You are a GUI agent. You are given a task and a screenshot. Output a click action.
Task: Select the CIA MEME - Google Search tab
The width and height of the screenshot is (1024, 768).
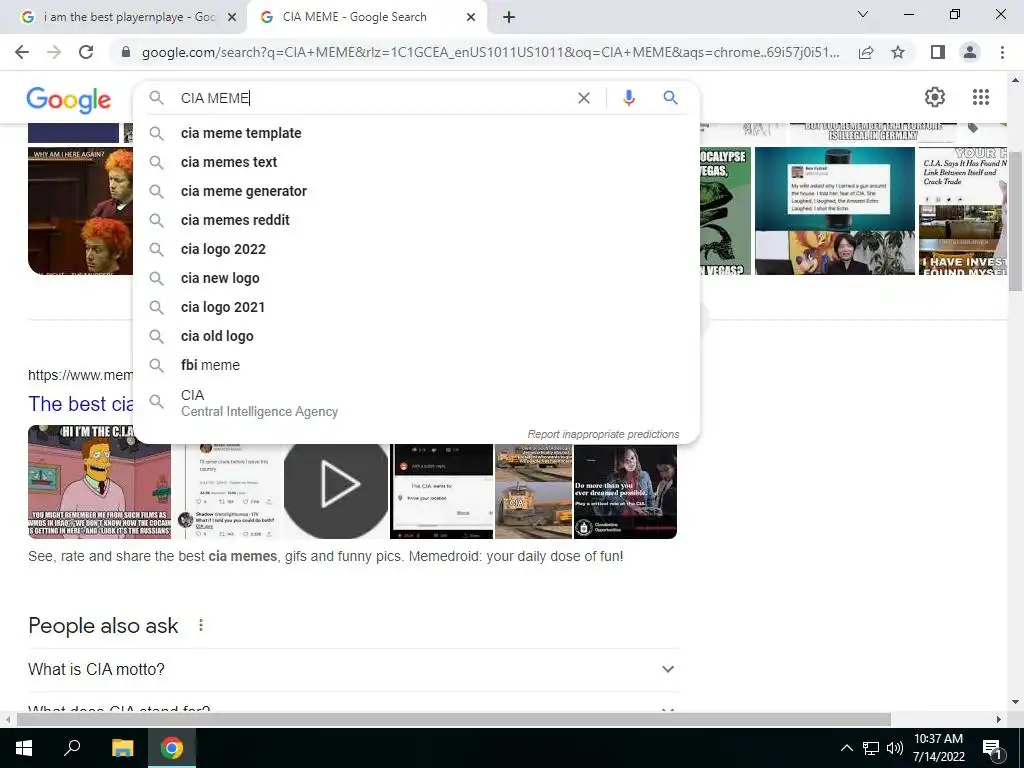(367, 17)
